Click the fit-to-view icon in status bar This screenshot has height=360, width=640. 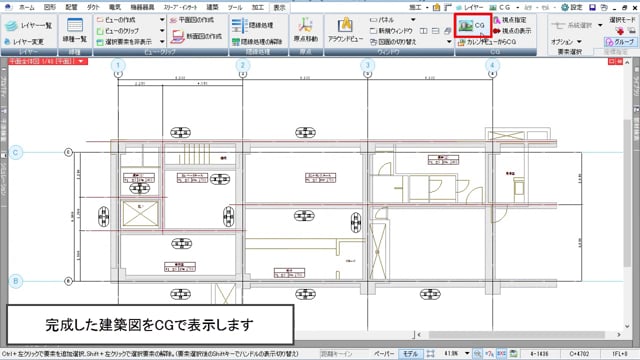(430, 353)
